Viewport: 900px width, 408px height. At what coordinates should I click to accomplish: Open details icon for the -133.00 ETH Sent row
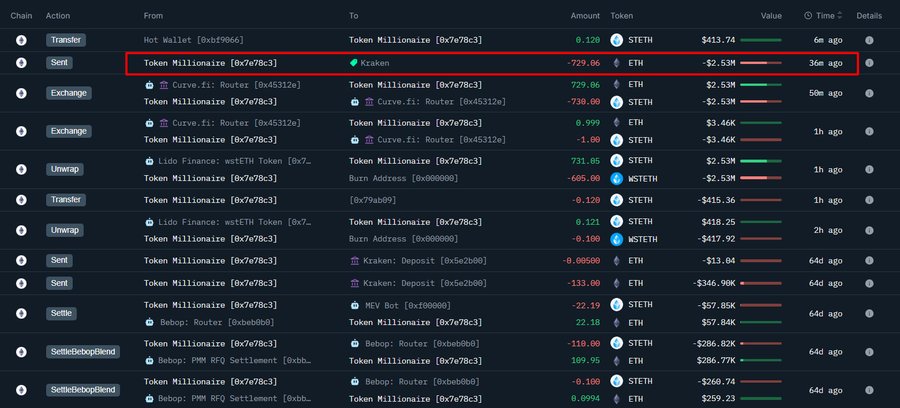click(x=869, y=283)
